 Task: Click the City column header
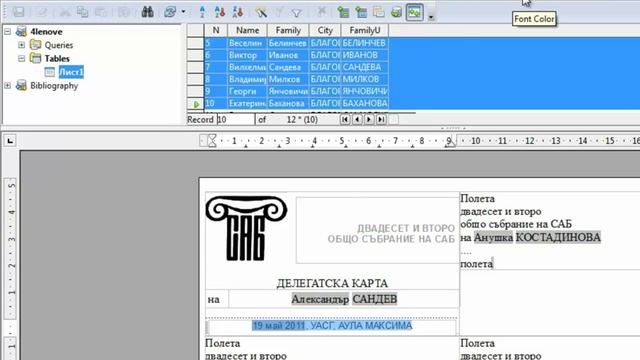coord(325,30)
